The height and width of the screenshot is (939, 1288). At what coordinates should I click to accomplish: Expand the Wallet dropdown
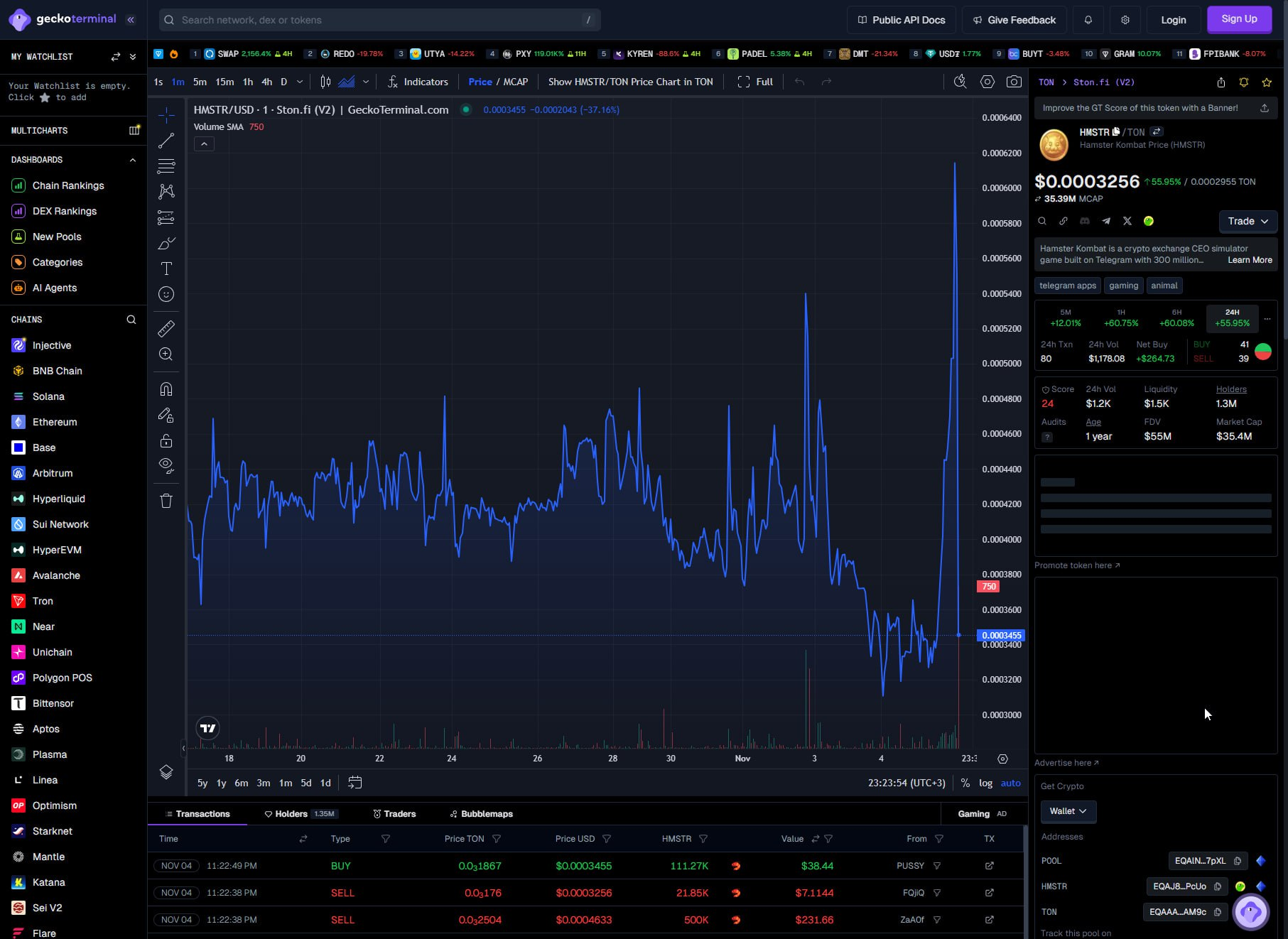pyautogui.click(x=1068, y=811)
